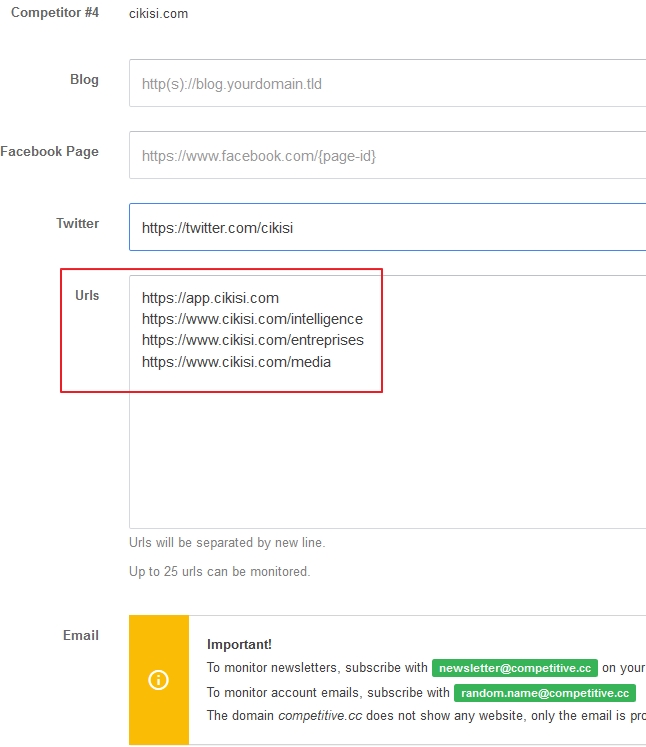Click the Twitter field label
The height and width of the screenshot is (747, 646).
[x=78, y=223]
